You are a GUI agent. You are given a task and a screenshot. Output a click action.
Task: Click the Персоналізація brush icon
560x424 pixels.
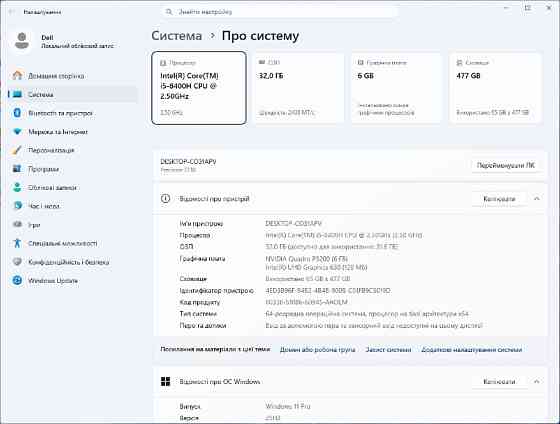(x=17, y=150)
